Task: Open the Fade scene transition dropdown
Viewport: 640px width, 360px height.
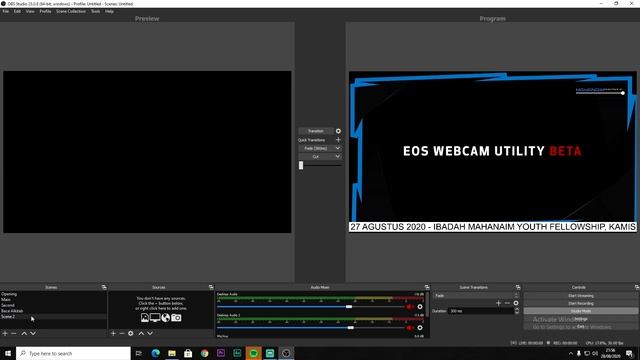Action: click(x=476, y=296)
